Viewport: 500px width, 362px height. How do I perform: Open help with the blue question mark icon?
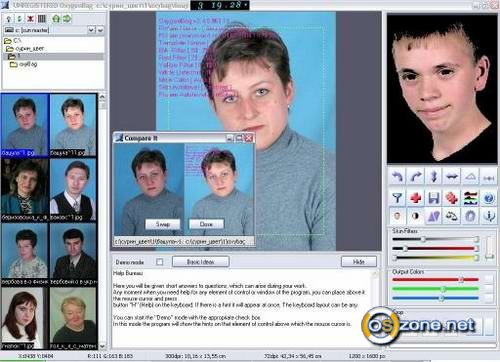click(x=489, y=198)
